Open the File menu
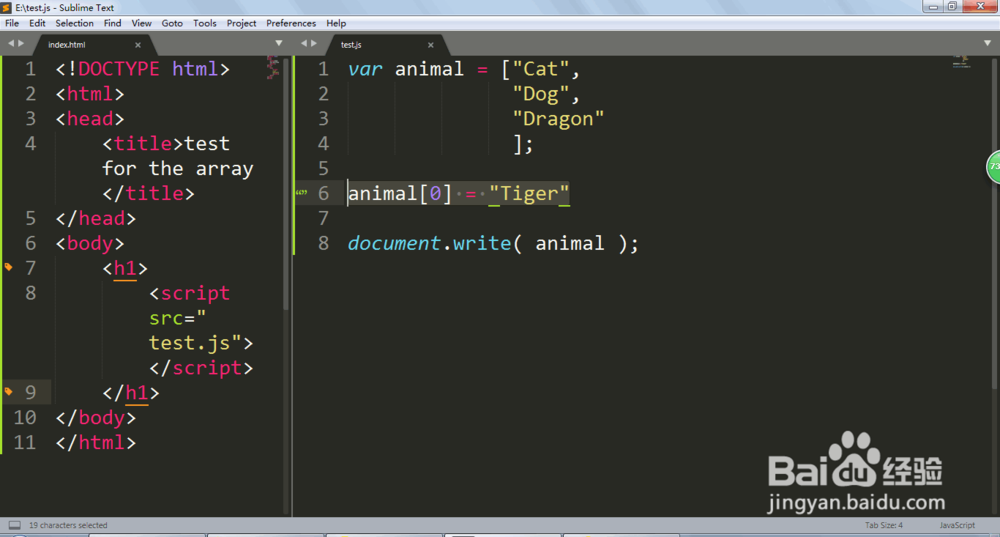This screenshot has height=537, width=1000. (x=12, y=23)
